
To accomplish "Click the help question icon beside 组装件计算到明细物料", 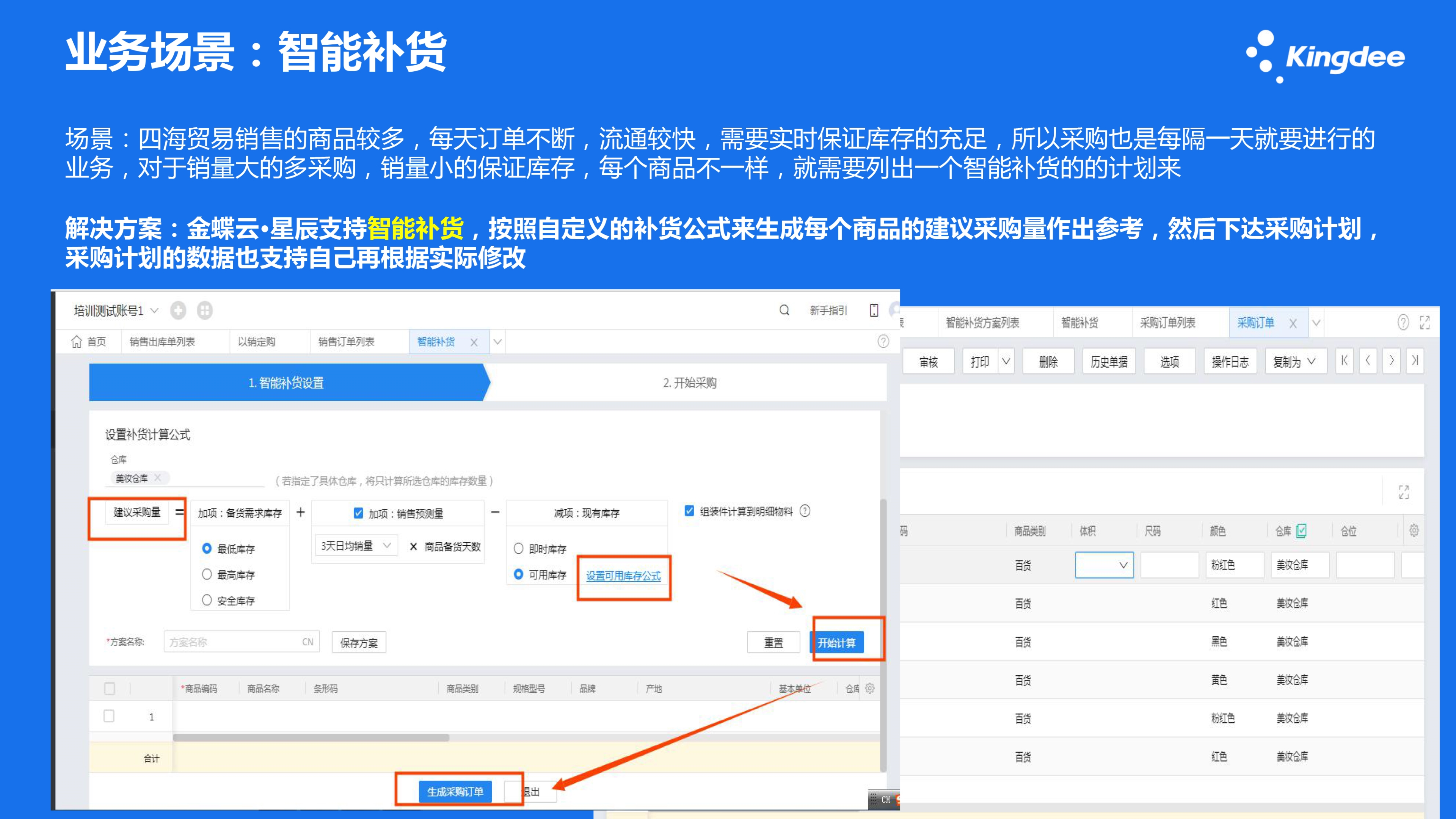I will [x=805, y=511].
